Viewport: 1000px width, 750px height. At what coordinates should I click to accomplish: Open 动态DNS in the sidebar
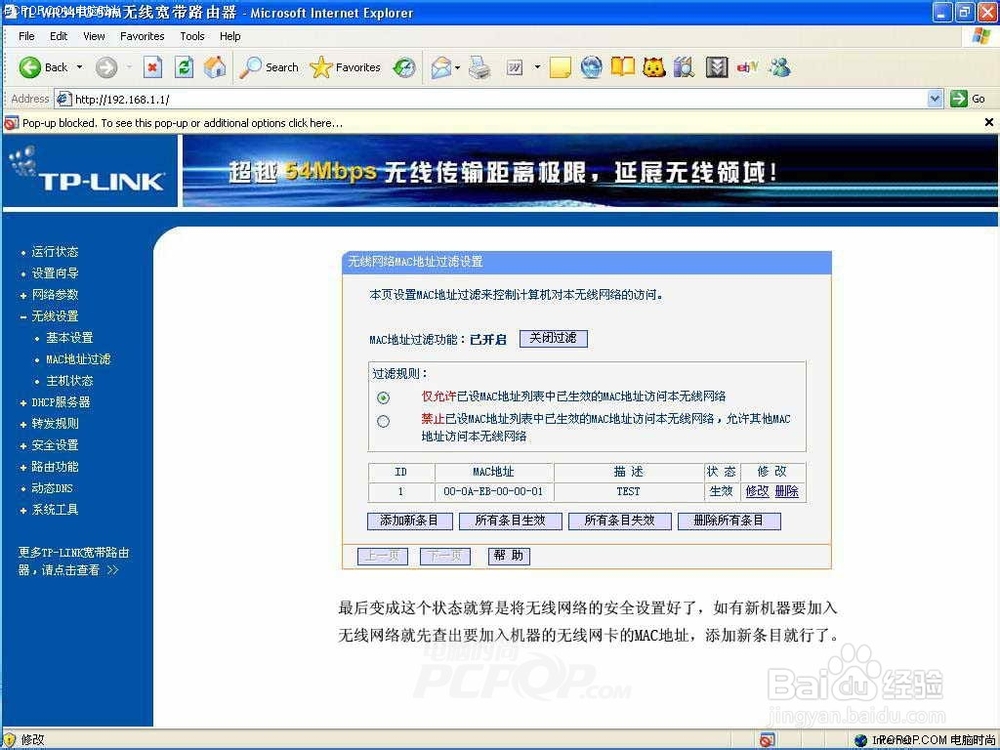pyautogui.click(x=52, y=489)
